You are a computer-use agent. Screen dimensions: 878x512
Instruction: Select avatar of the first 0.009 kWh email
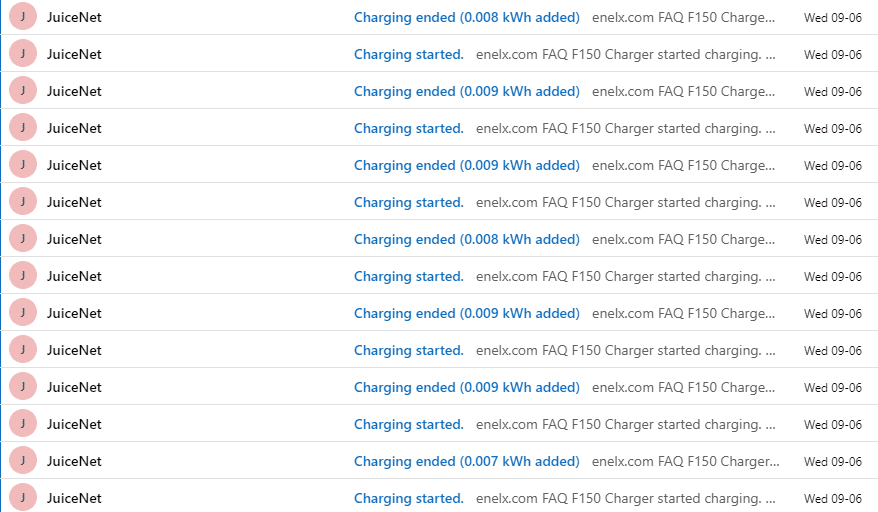pyautogui.click(x=23, y=91)
